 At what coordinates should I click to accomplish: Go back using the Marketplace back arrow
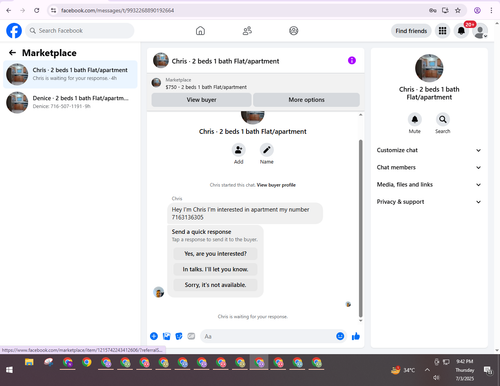pos(12,53)
